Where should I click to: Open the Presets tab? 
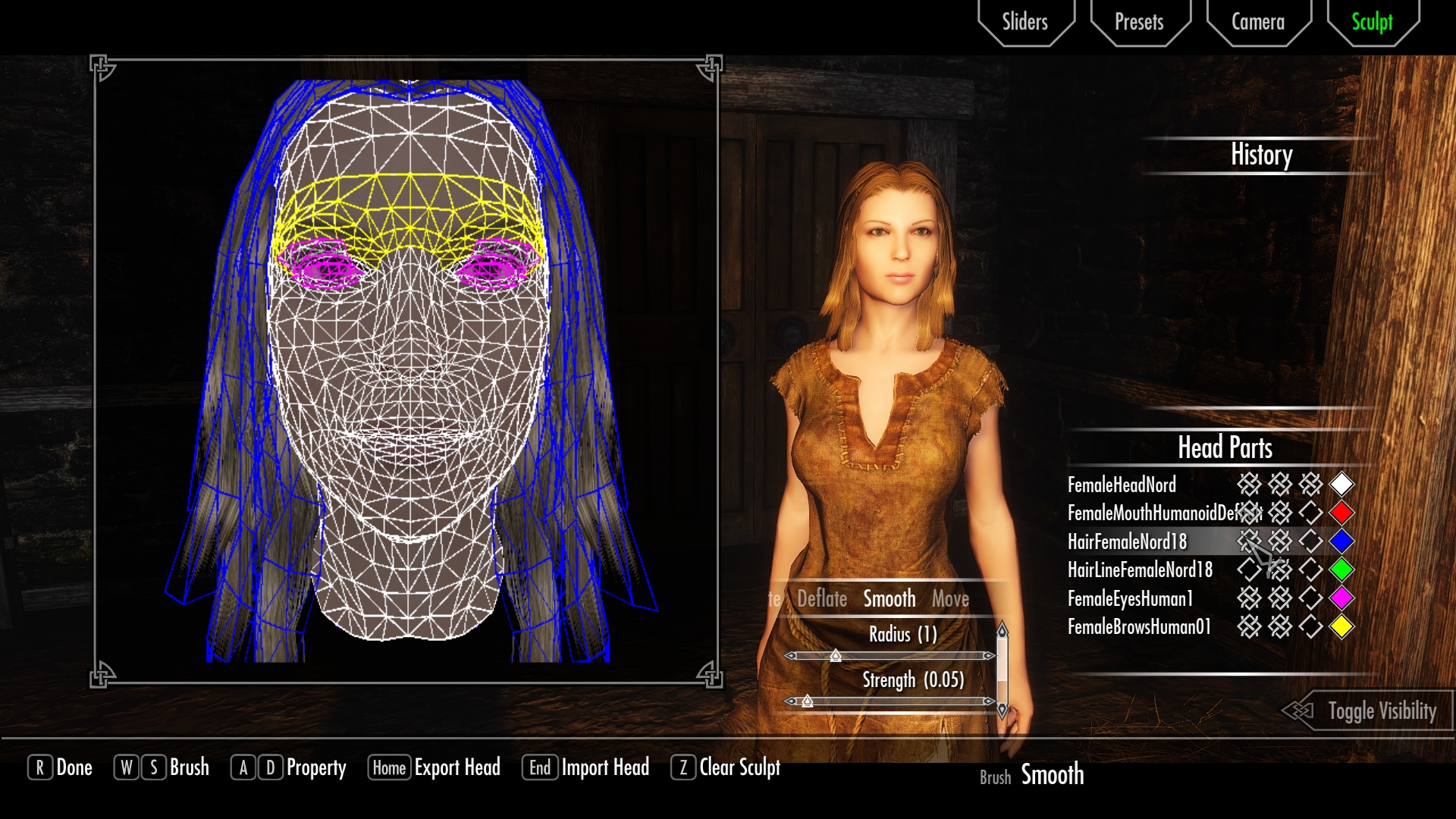pos(1139,22)
